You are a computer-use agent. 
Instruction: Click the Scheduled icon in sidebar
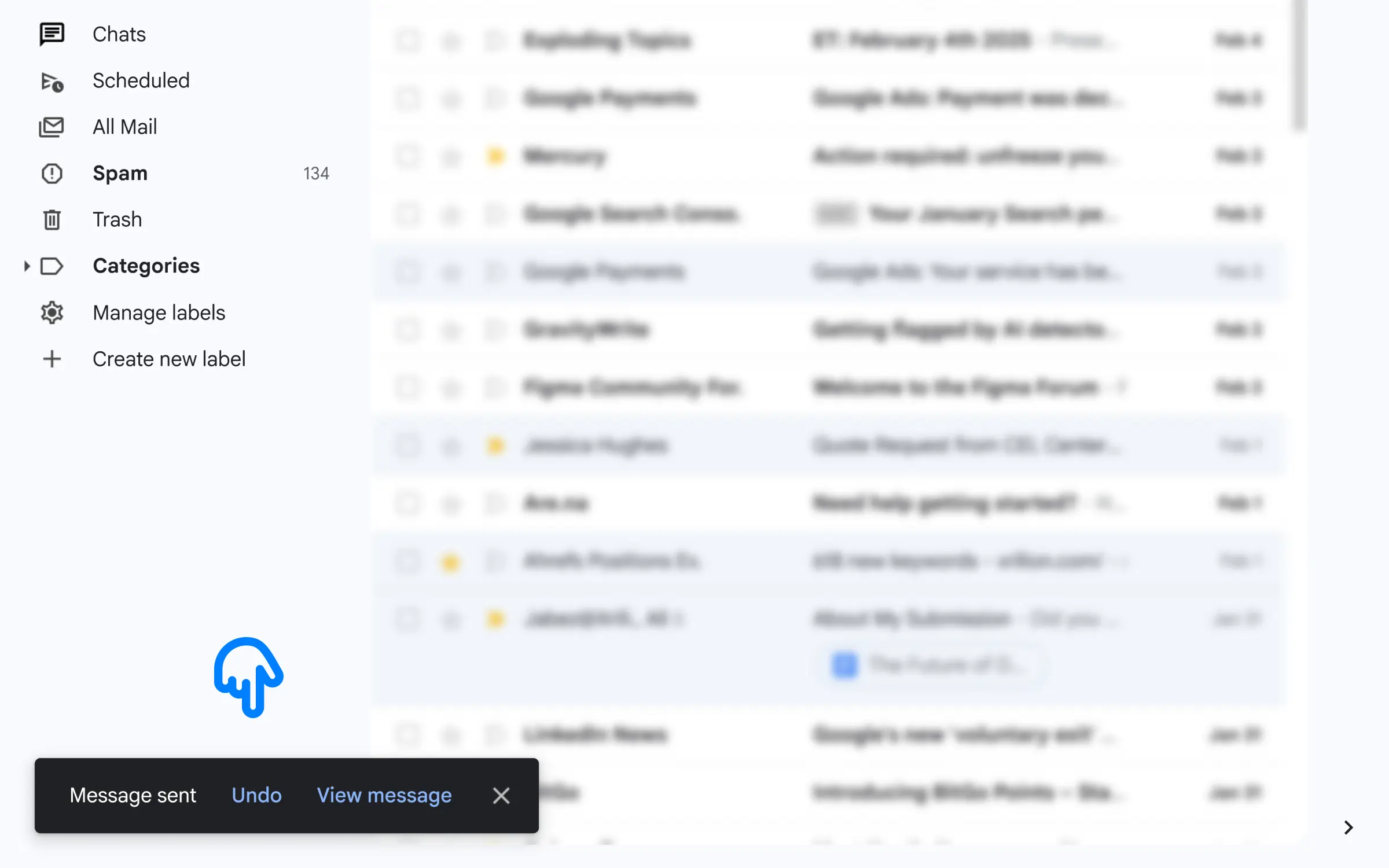pos(52,80)
